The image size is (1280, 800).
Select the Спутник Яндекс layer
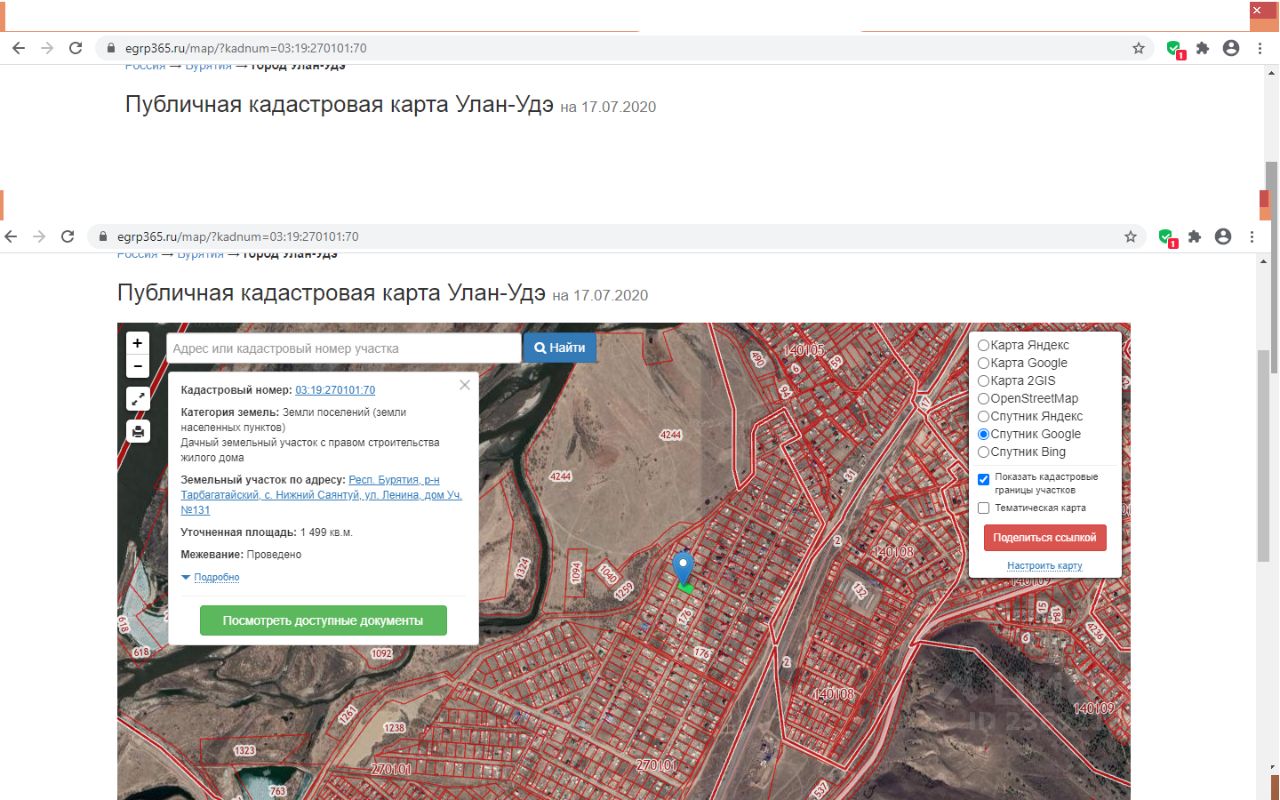(983, 416)
